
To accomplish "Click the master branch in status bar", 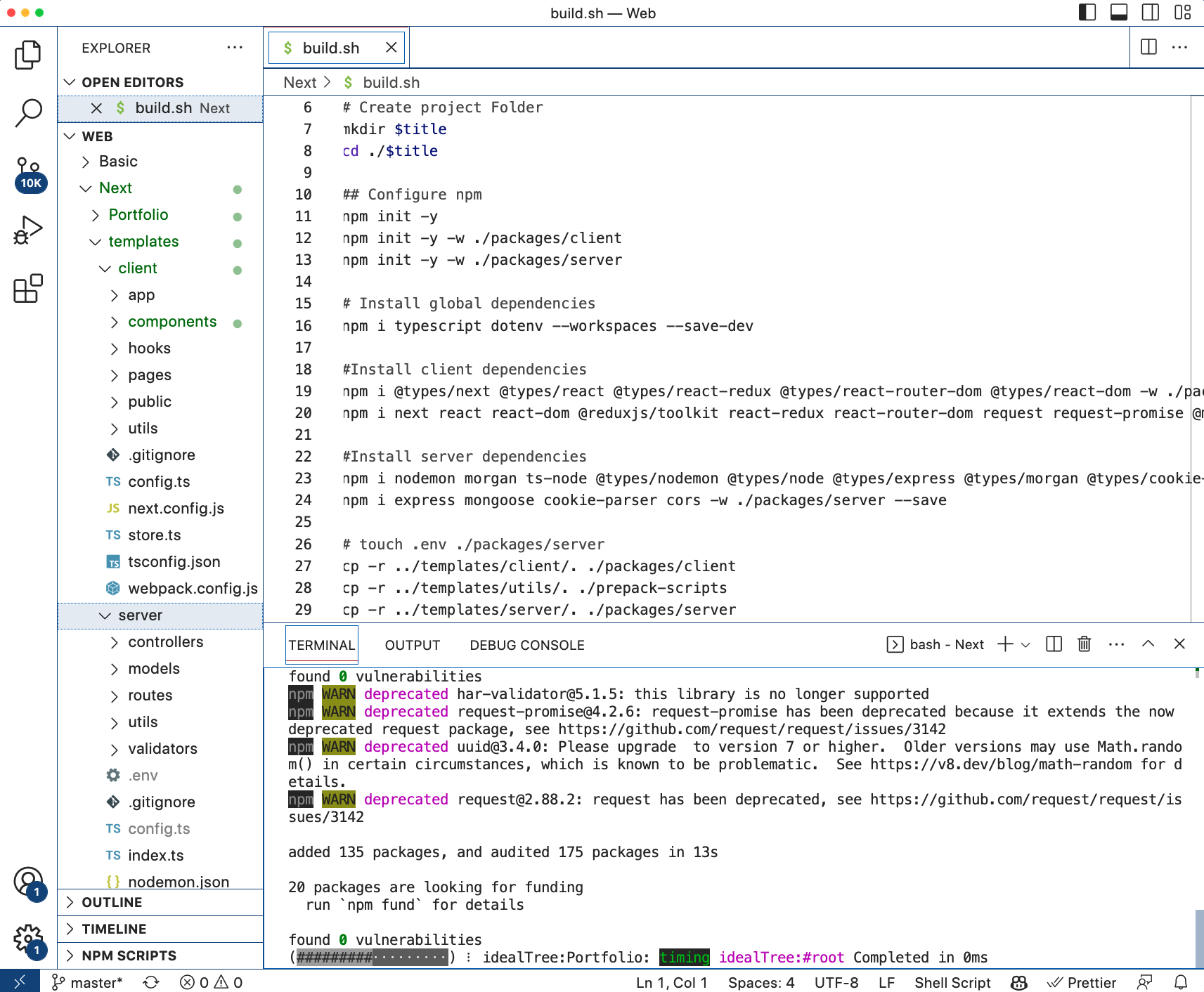I will coord(88,982).
